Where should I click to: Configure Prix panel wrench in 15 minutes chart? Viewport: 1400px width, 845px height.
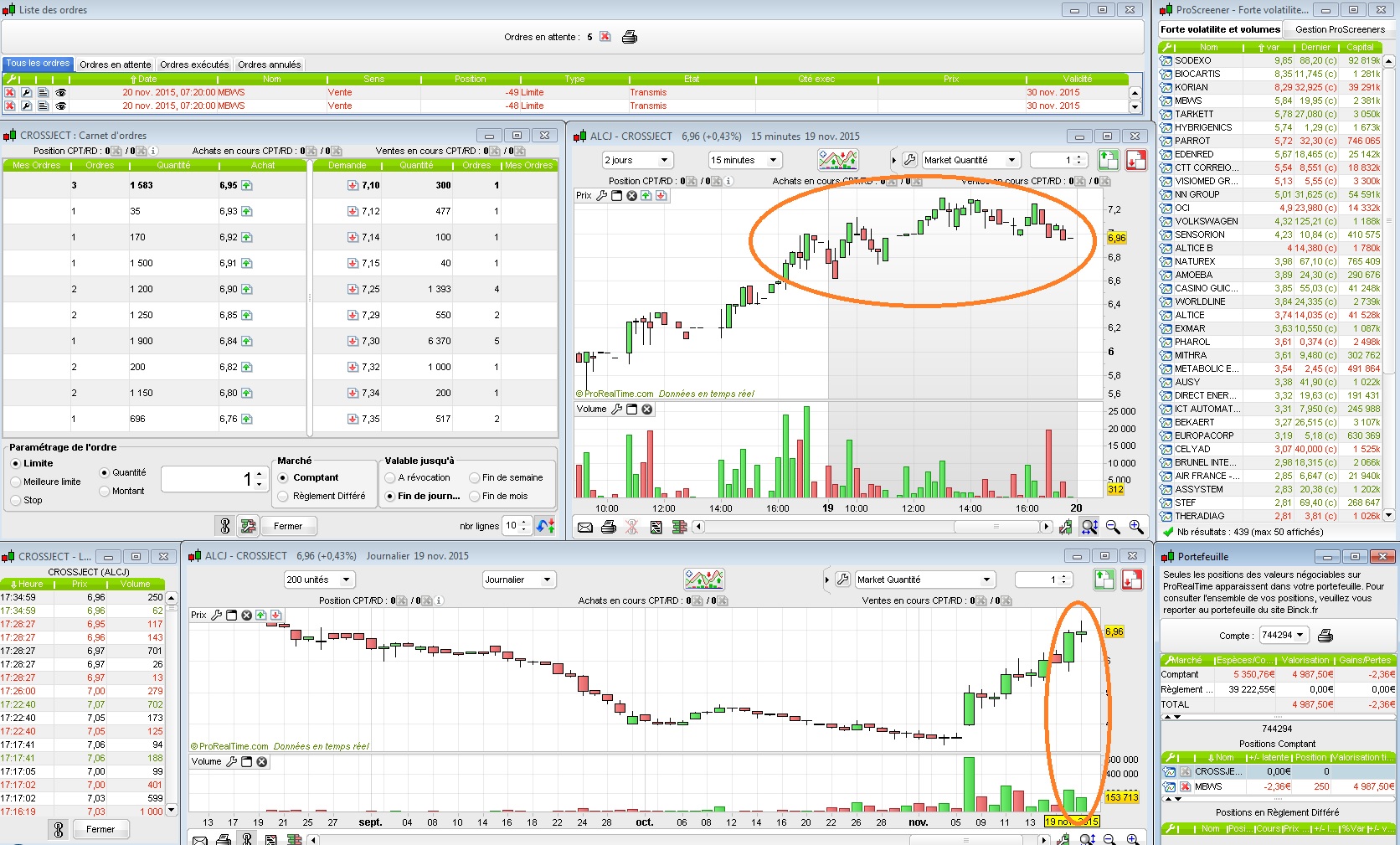tap(602, 196)
